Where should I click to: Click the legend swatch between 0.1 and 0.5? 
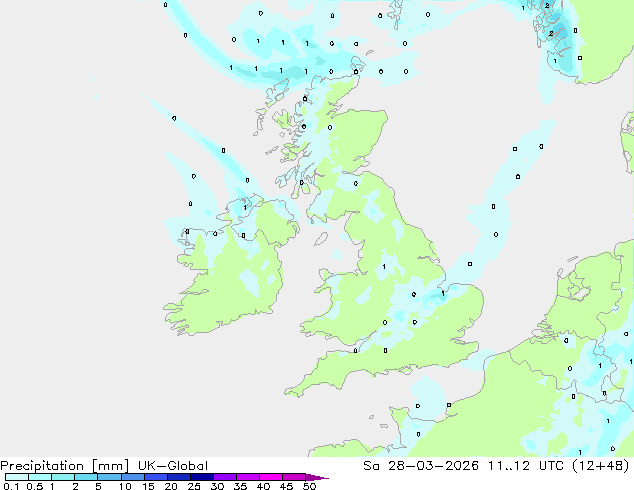coord(17,477)
